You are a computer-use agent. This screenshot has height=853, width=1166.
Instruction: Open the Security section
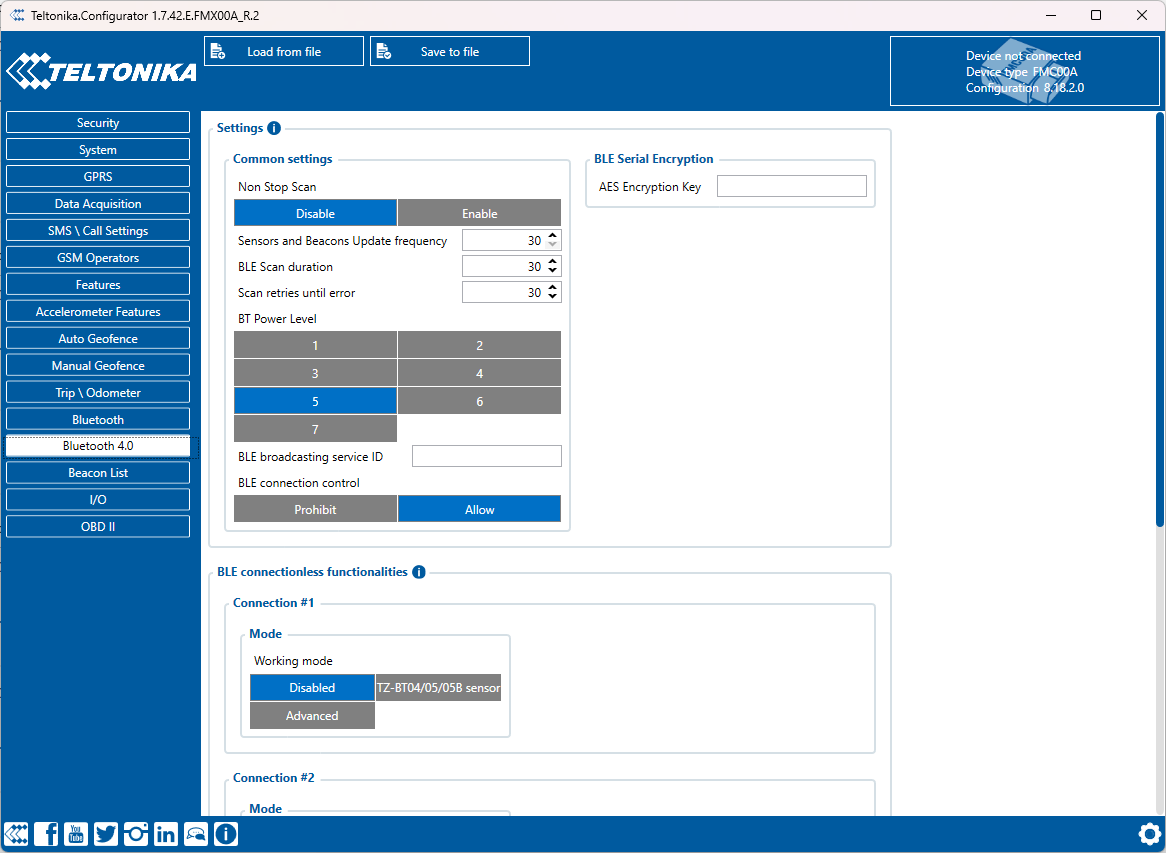point(98,123)
